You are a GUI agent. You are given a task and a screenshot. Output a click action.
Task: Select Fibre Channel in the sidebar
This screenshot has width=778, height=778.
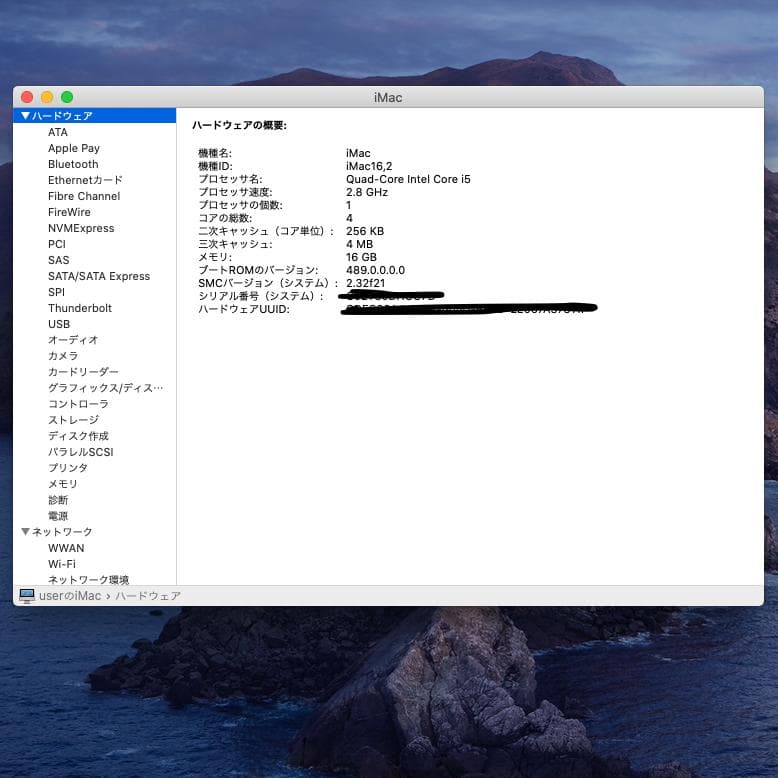[84, 196]
